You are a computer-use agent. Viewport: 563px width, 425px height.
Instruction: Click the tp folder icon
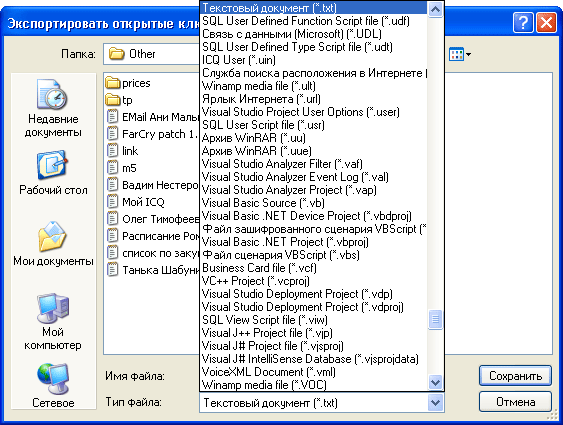113,100
